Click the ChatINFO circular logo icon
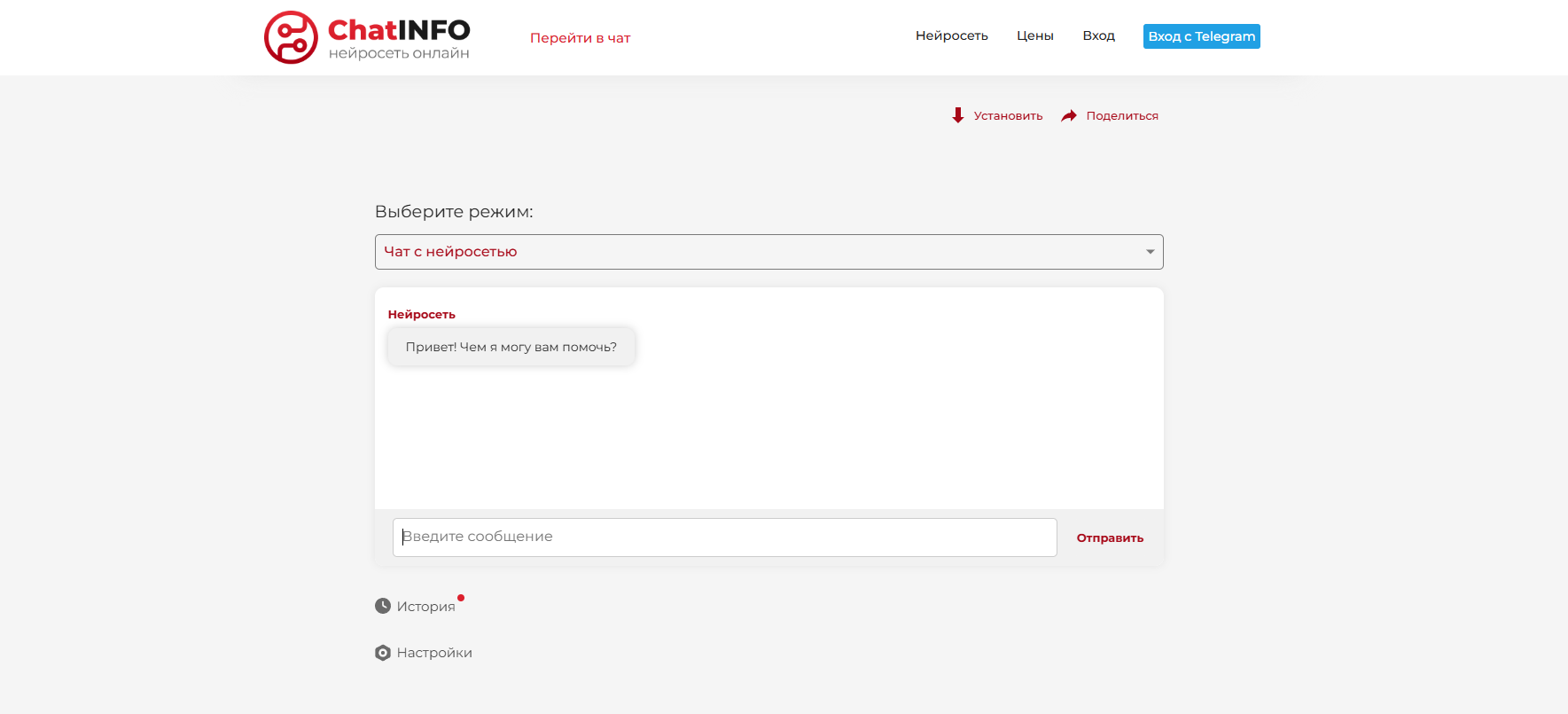1568x714 pixels. pyautogui.click(x=291, y=37)
